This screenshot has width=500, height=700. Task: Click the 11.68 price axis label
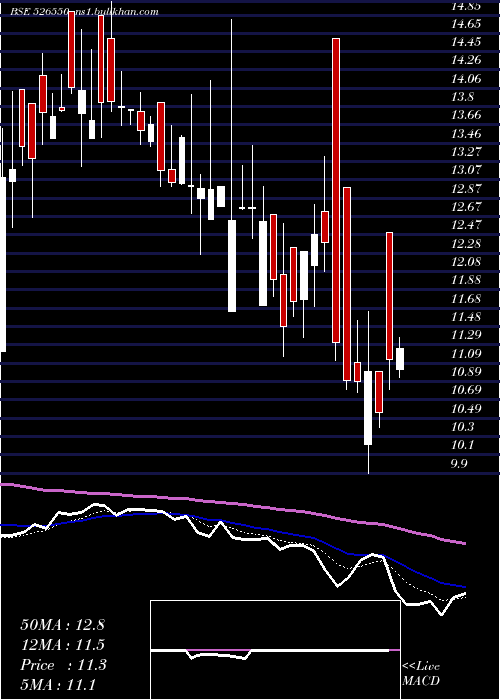click(x=466, y=298)
